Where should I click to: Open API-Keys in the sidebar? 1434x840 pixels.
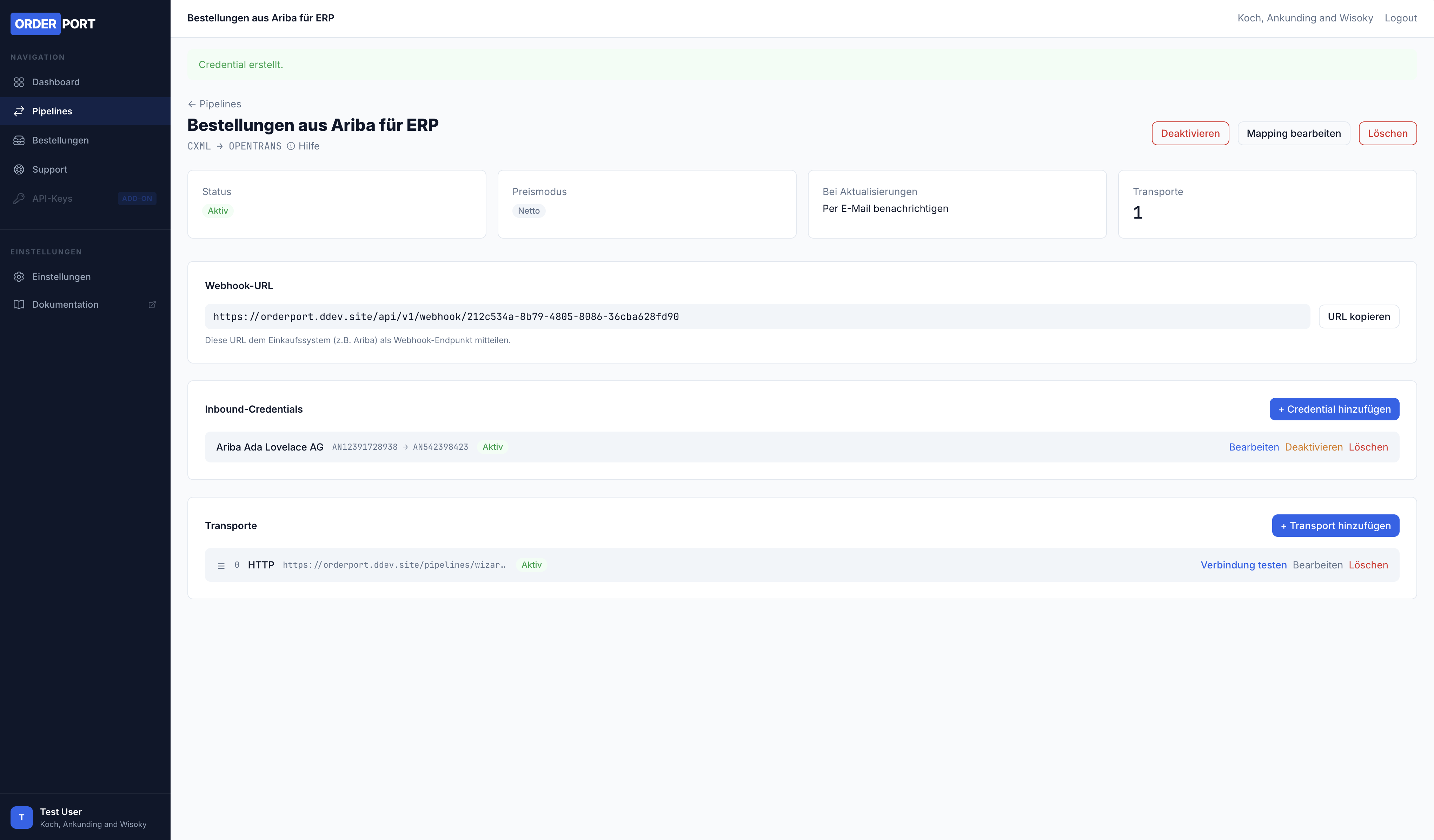(x=85, y=198)
